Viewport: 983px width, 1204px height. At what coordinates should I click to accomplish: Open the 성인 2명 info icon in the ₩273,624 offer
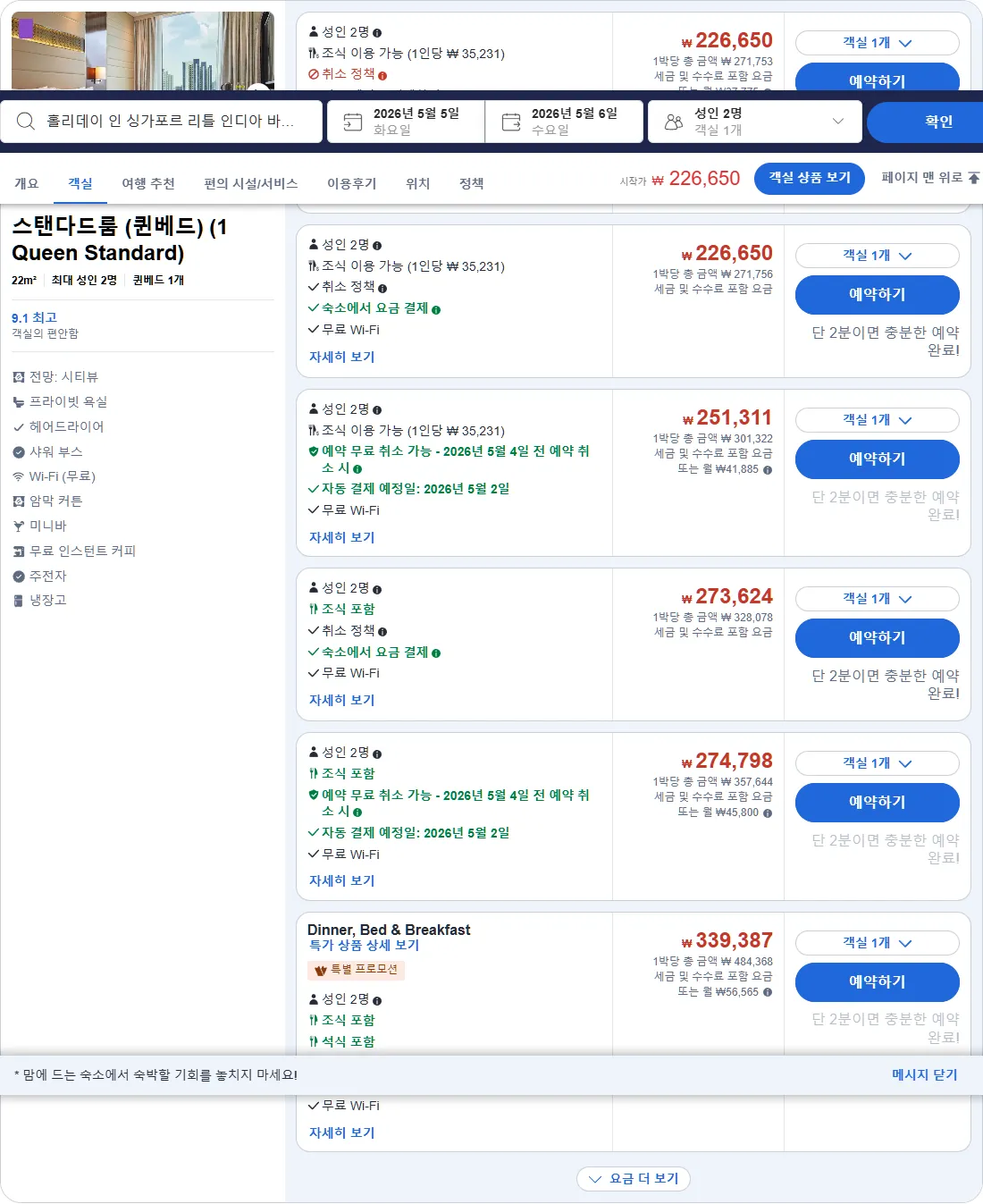click(377, 589)
